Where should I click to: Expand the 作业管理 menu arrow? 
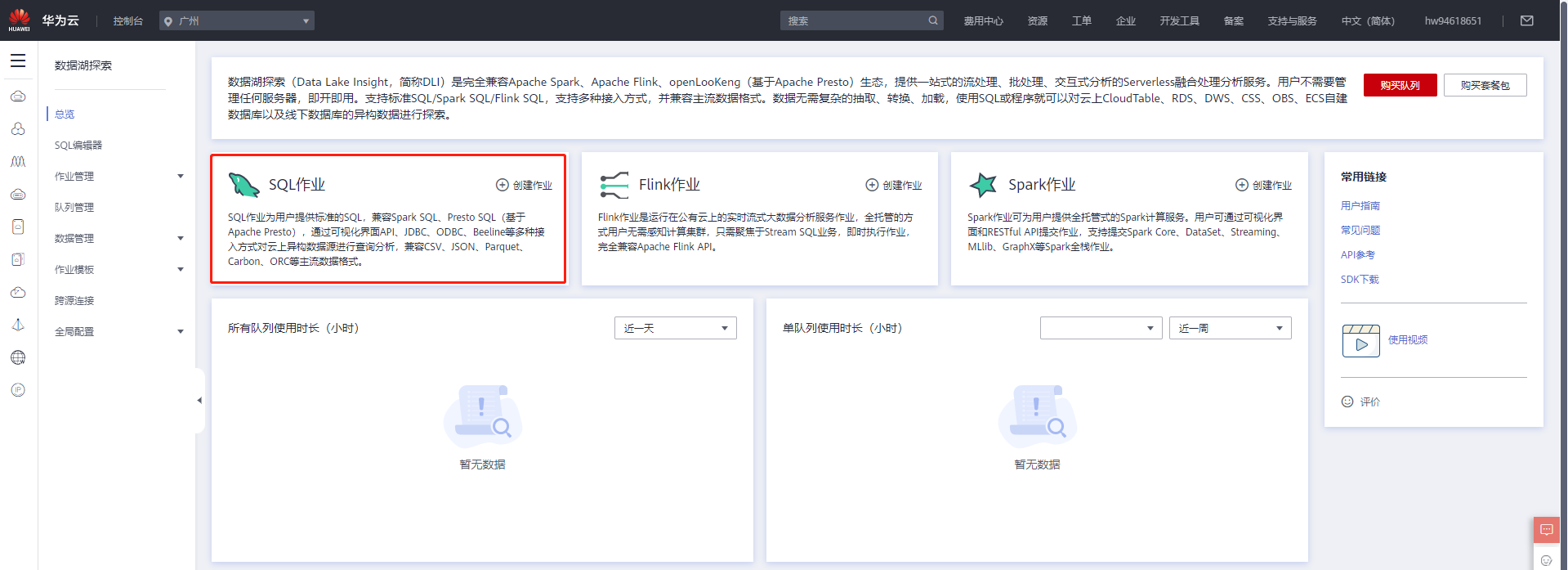tap(181, 176)
